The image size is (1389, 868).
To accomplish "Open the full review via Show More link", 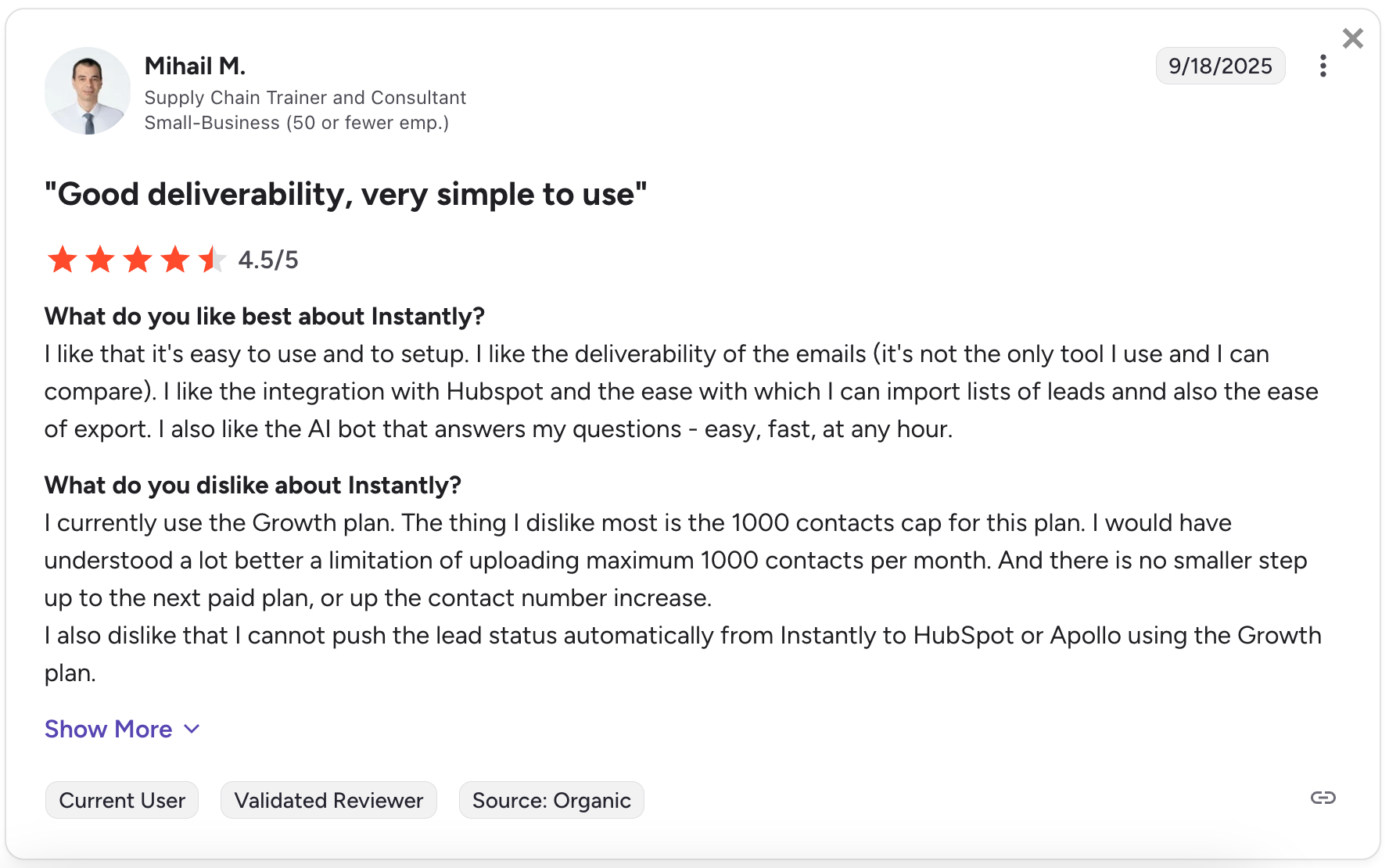I will pos(108,729).
